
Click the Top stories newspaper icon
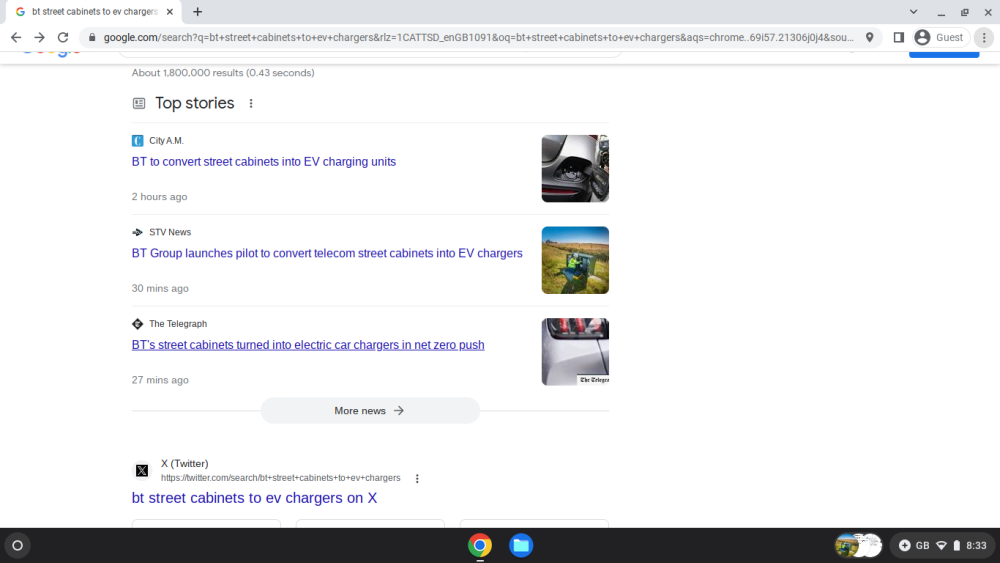(139, 103)
